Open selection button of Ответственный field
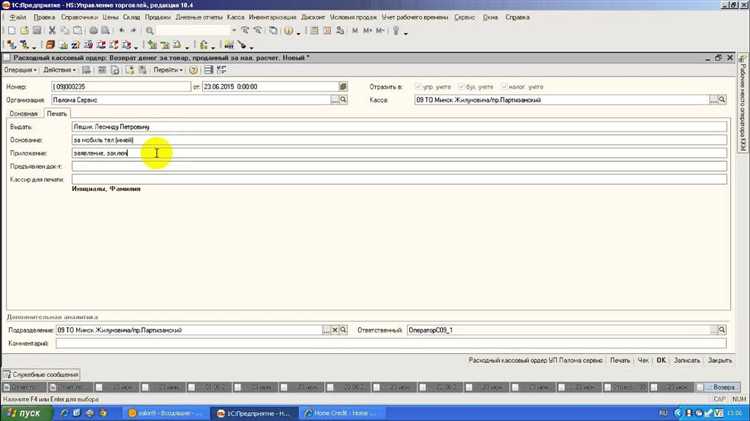Image resolution: width=750 pixels, height=421 pixels. [714, 330]
